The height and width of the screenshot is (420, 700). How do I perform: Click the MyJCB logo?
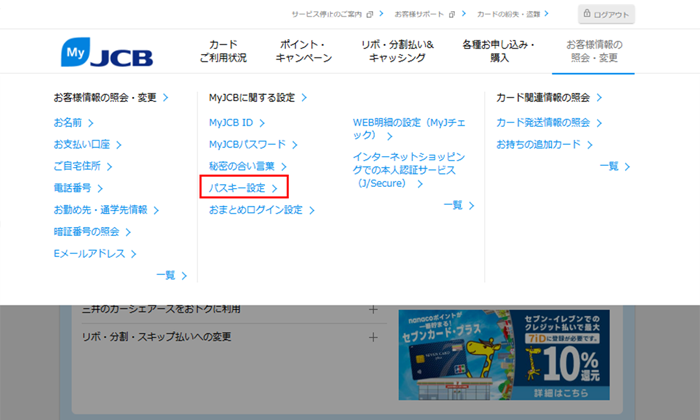(x=105, y=52)
